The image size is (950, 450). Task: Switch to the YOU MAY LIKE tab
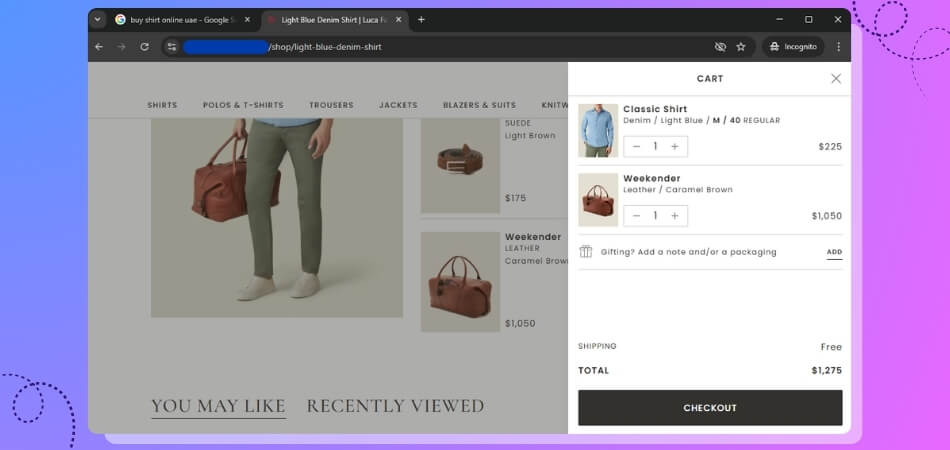click(x=218, y=406)
